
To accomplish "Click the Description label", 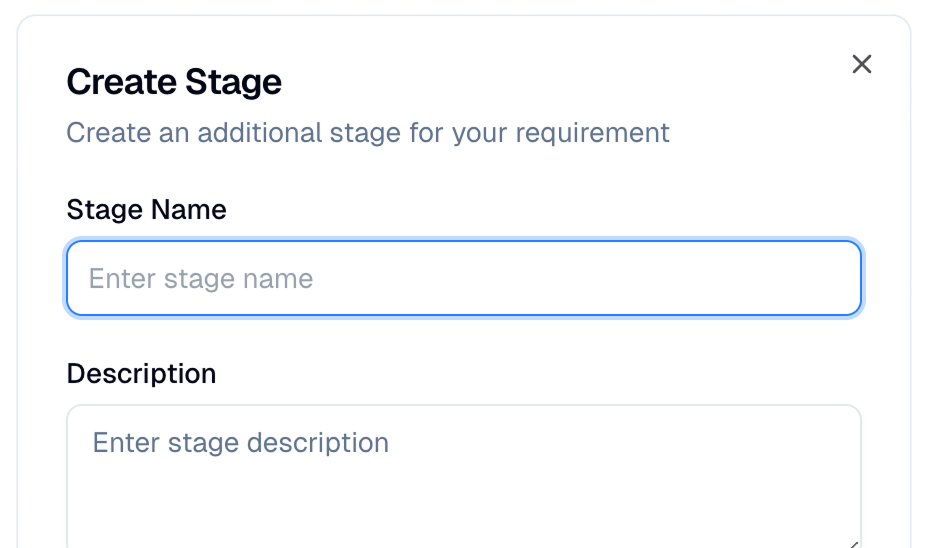I will pyautogui.click(x=141, y=373).
